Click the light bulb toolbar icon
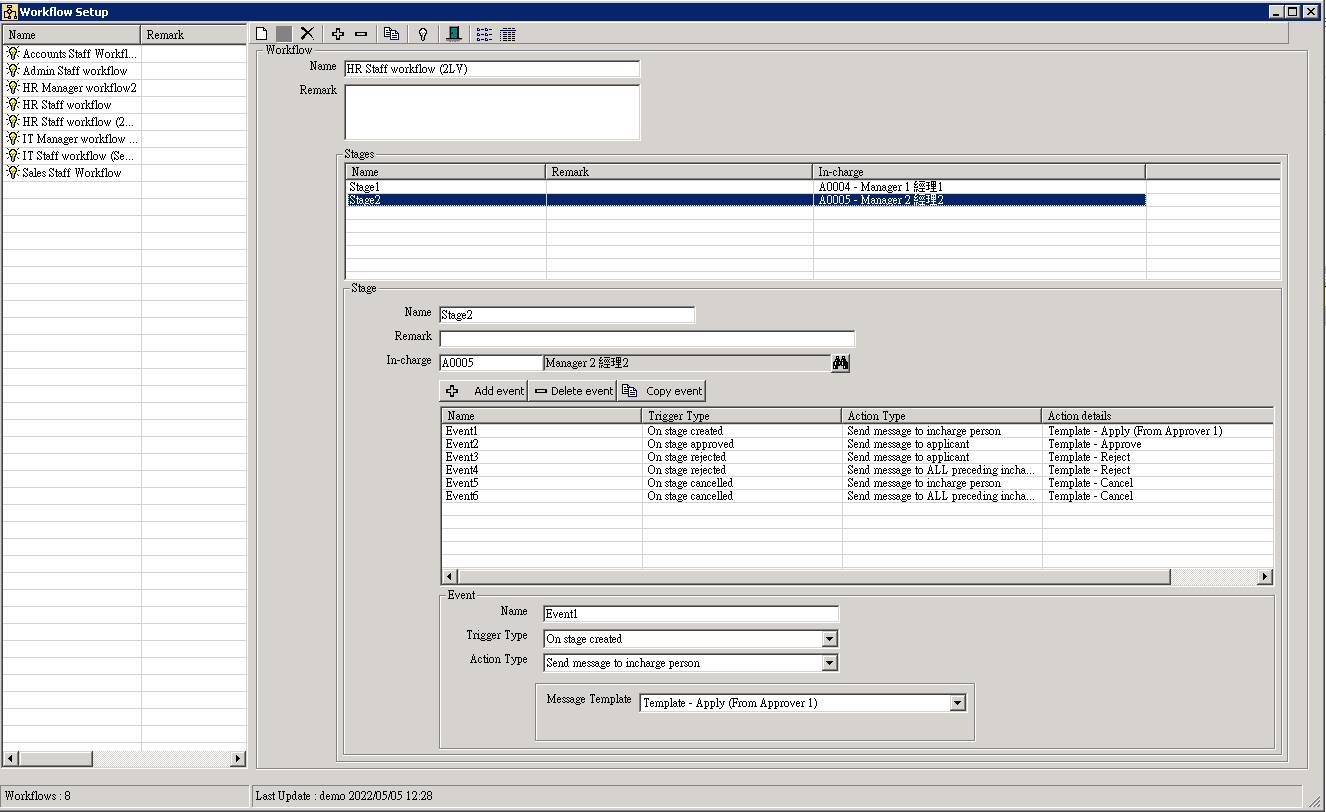Viewport: 1326px width, 812px height. (423, 34)
